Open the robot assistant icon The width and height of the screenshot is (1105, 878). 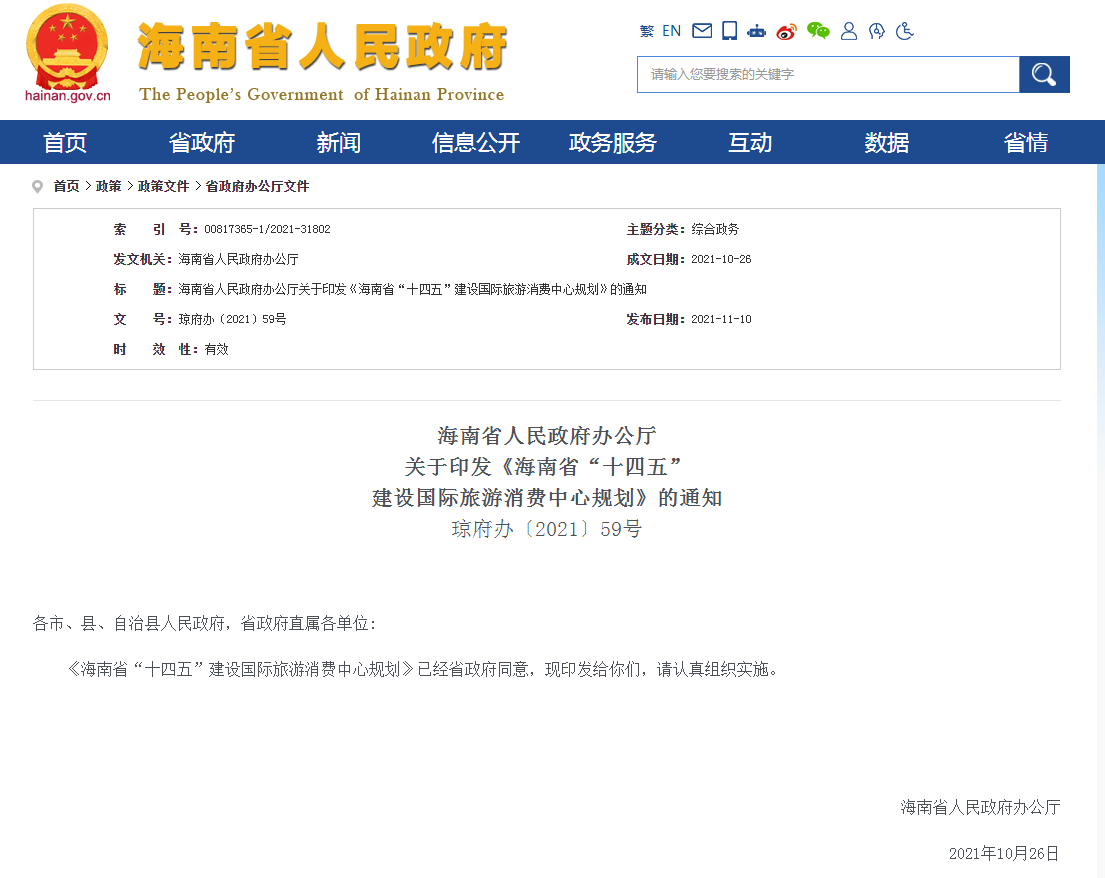(757, 31)
